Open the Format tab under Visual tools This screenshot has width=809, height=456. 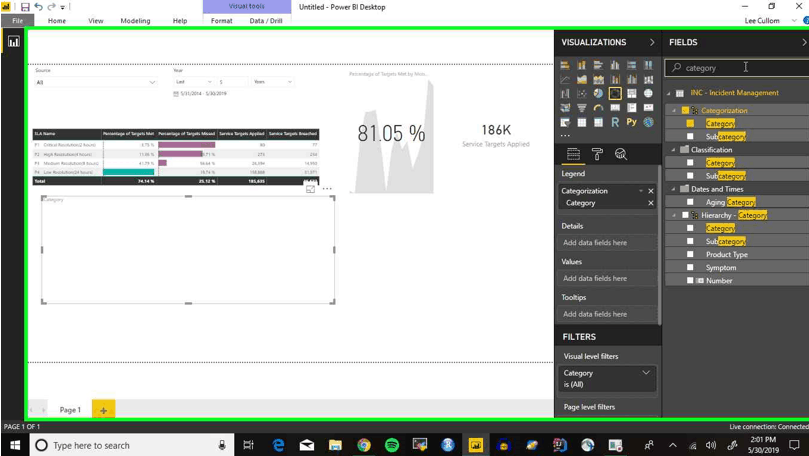click(221, 21)
